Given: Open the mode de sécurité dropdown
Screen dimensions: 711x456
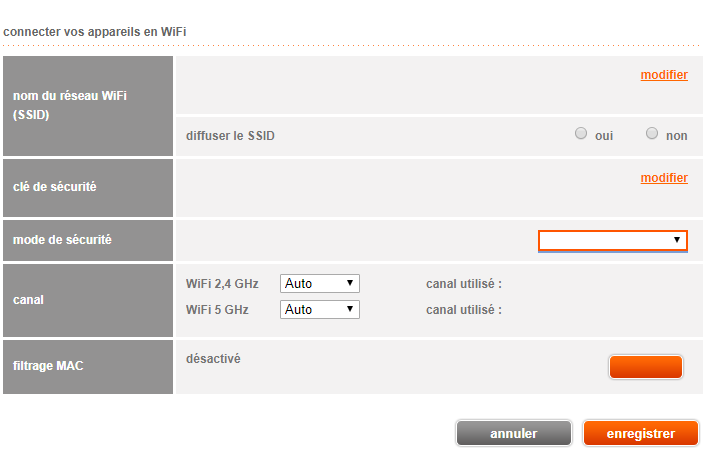Looking at the screenshot, I should [613, 240].
